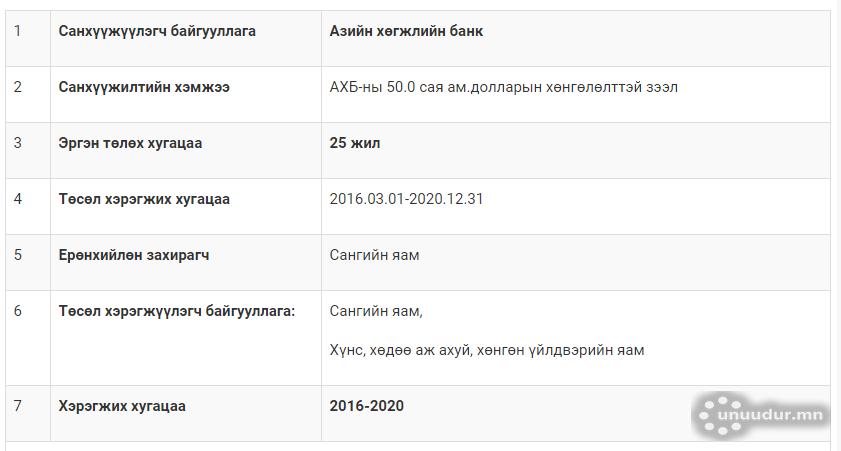Click the 'Төсөл хэрэгжих хугацаа' label
Screen dimensions: 841x451
(144, 199)
